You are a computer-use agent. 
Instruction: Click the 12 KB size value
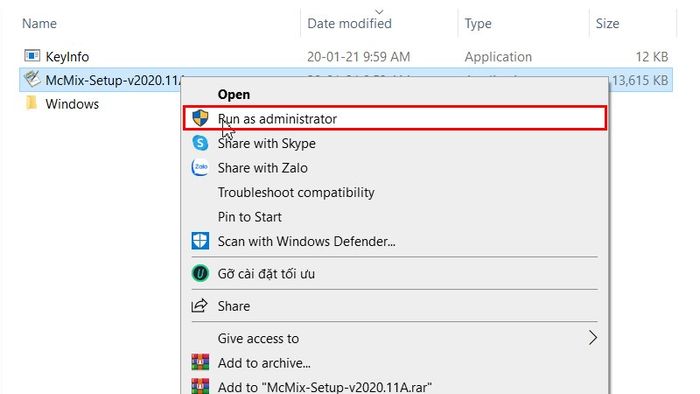(x=652, y=57)
